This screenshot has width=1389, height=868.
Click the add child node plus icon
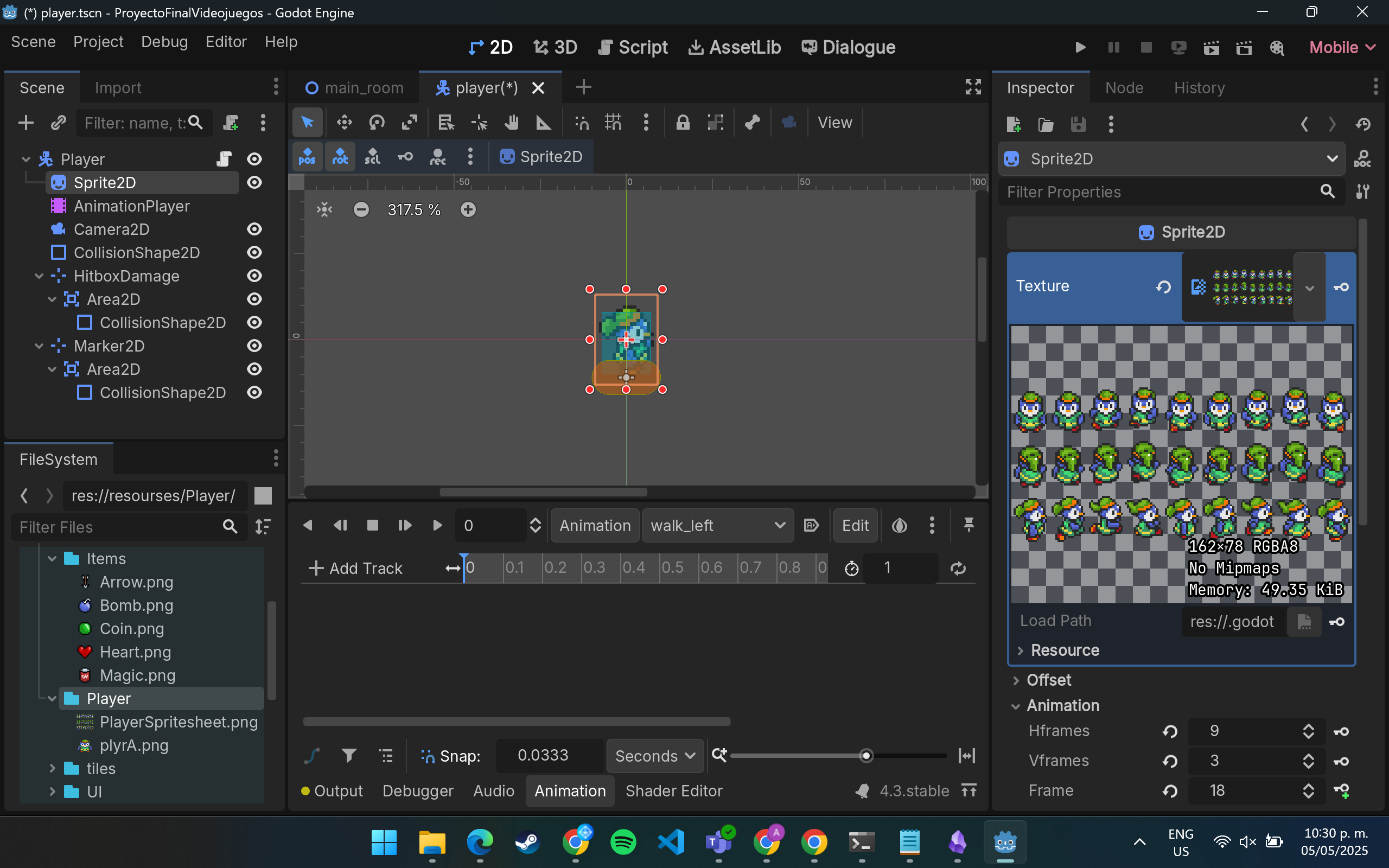coord(26,122)
